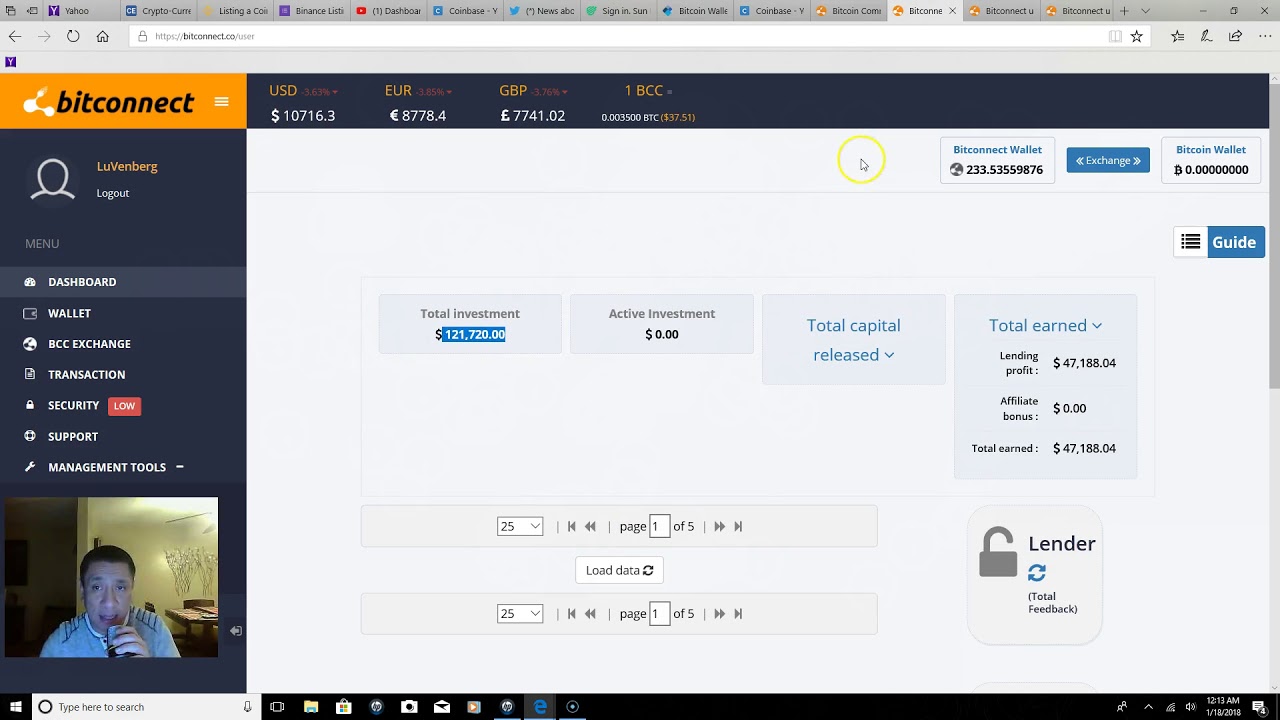Click the Lender refresh icon
The width and height of the screenshot is (1280, 720).
(x=1037, y=573)
